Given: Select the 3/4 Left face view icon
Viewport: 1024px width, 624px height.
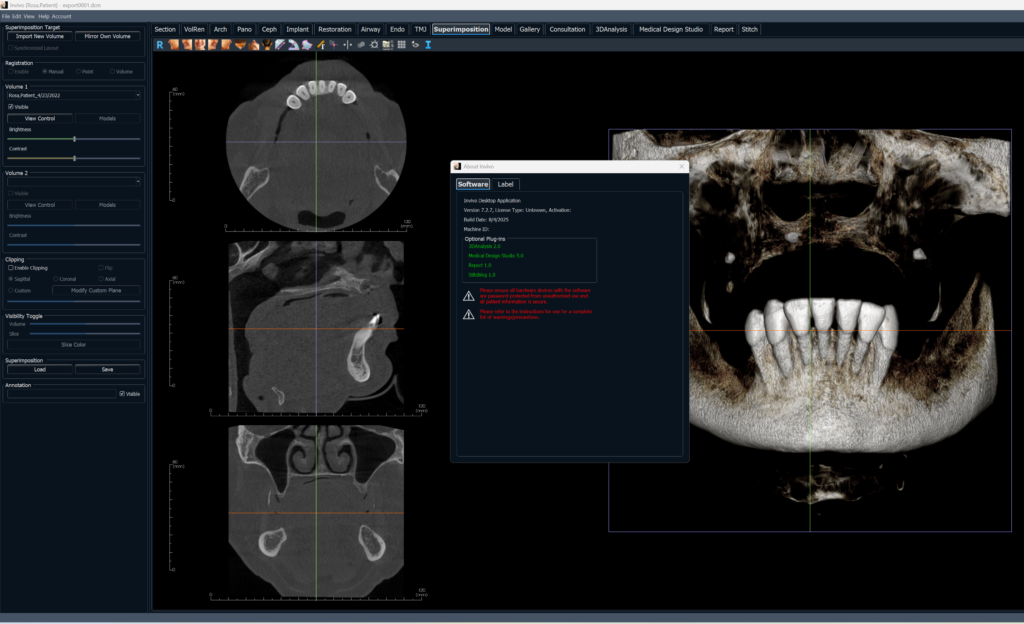Looking at the screenshot, I should coord(187,44).
